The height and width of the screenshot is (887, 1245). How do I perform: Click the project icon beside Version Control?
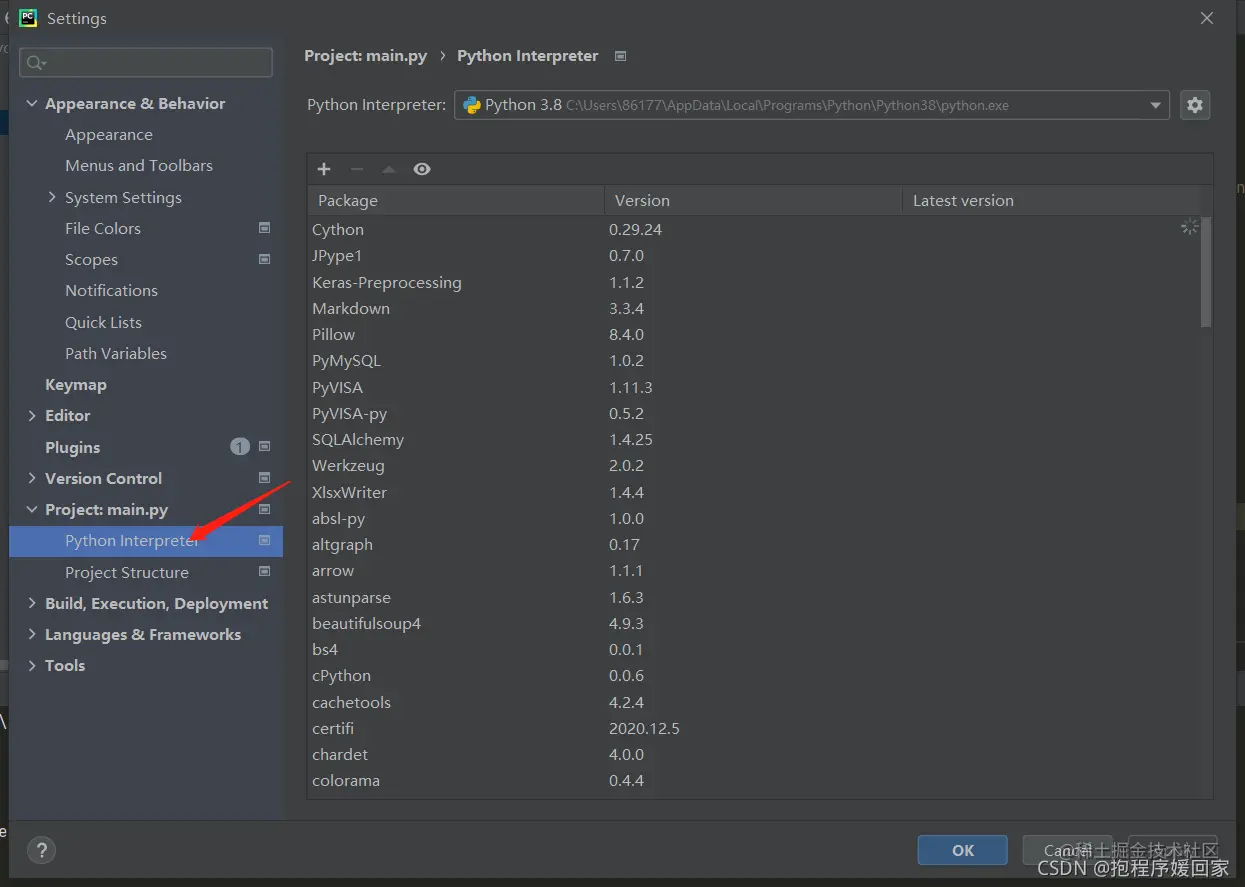click(x=264, y=478)
